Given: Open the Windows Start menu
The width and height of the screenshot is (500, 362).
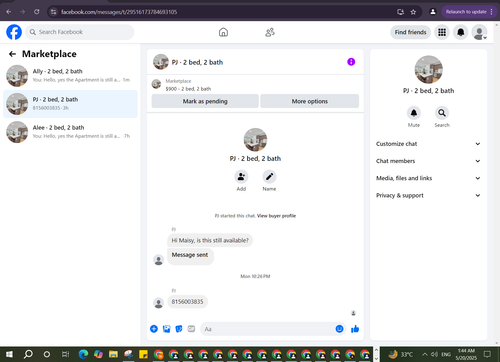Looking at the screenshot, I should 9,354.
